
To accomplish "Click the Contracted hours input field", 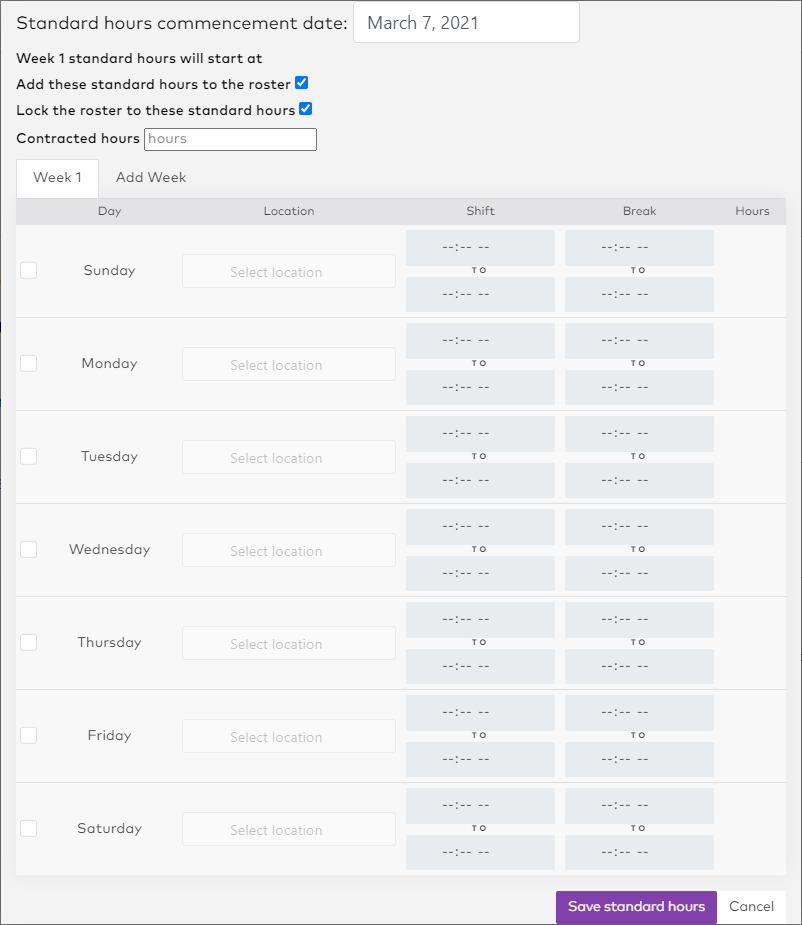I will pos(230,139).
